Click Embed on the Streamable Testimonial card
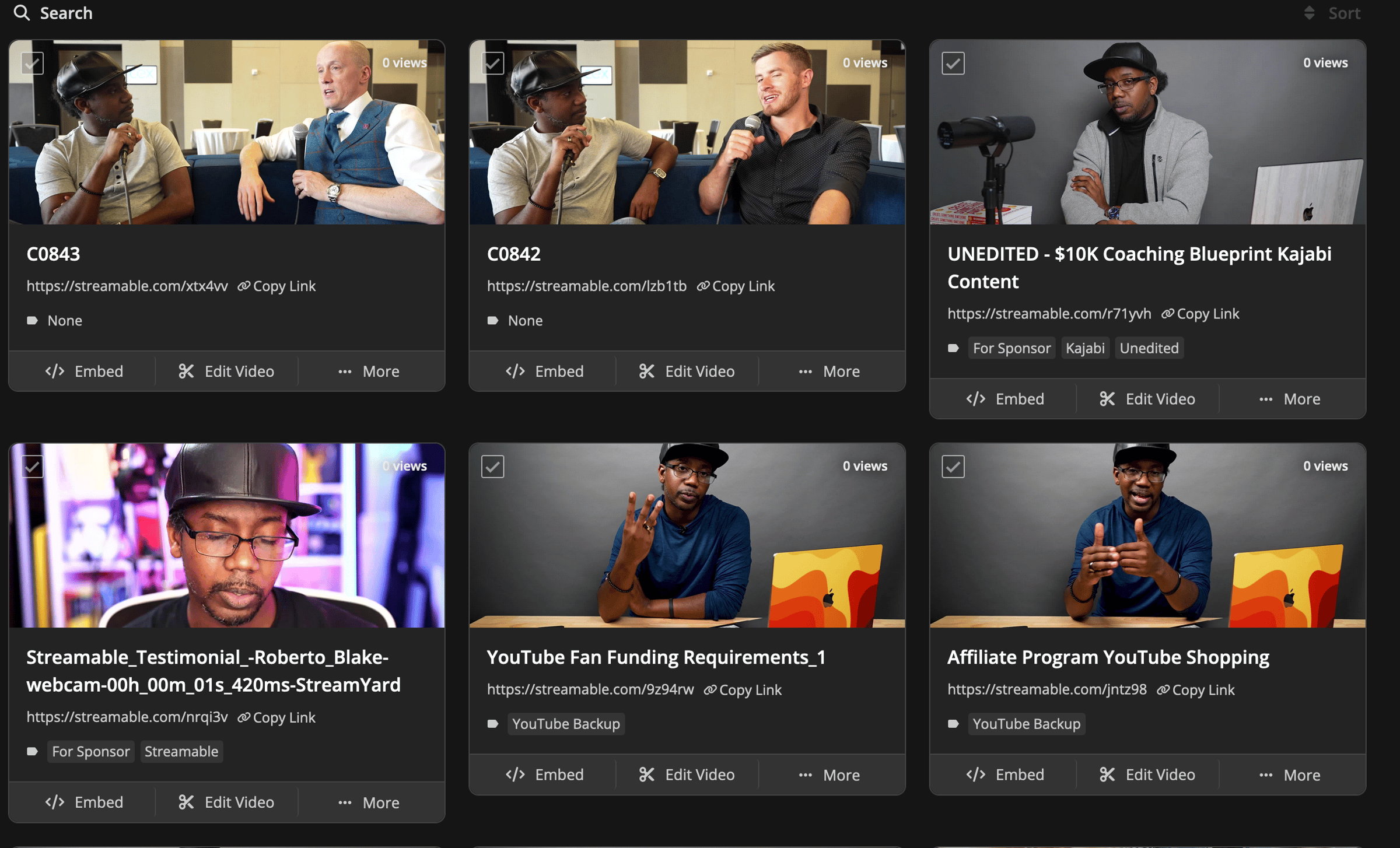Viewport: 1400px width, 848px height. click(84, 803)
